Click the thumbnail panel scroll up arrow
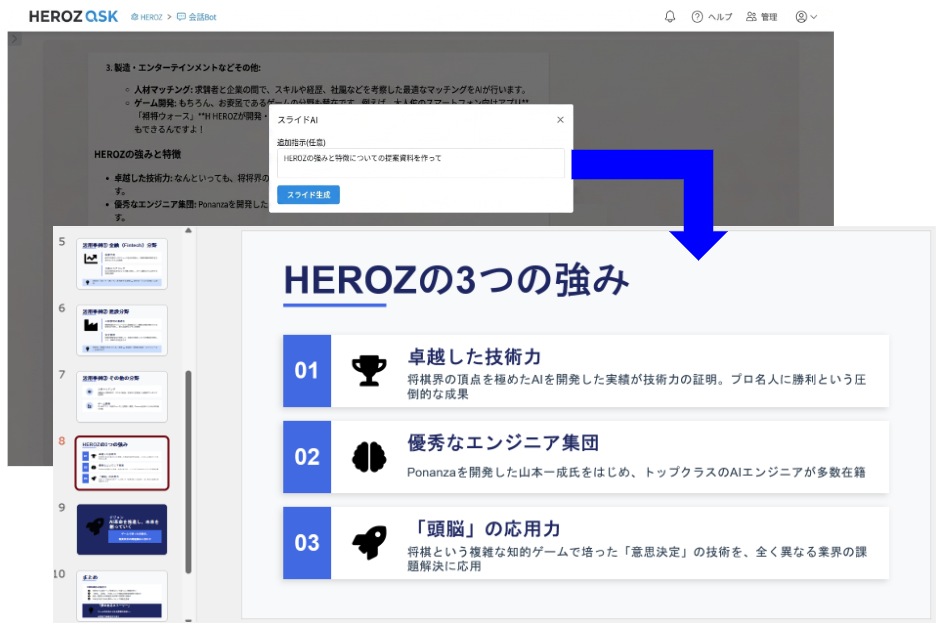940x630 pixels. [188, 230]
